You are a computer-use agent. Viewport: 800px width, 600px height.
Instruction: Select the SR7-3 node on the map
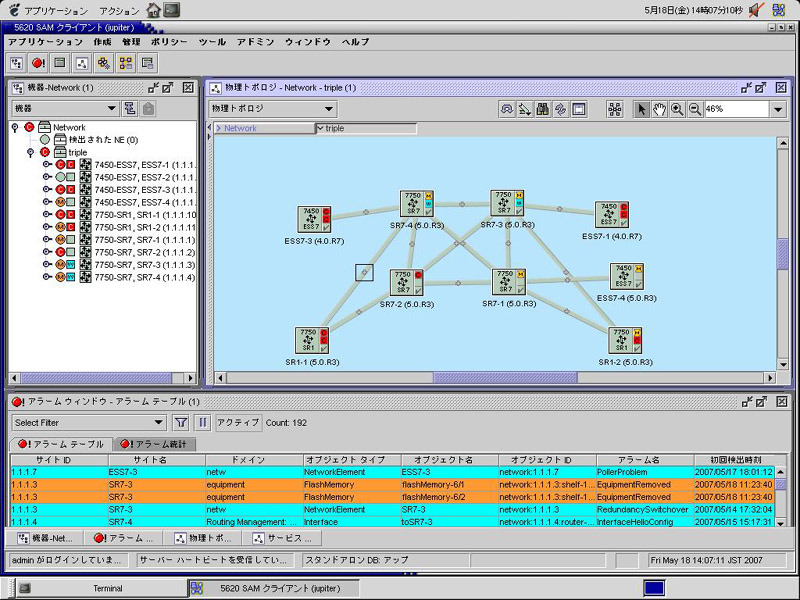[507, 203]
